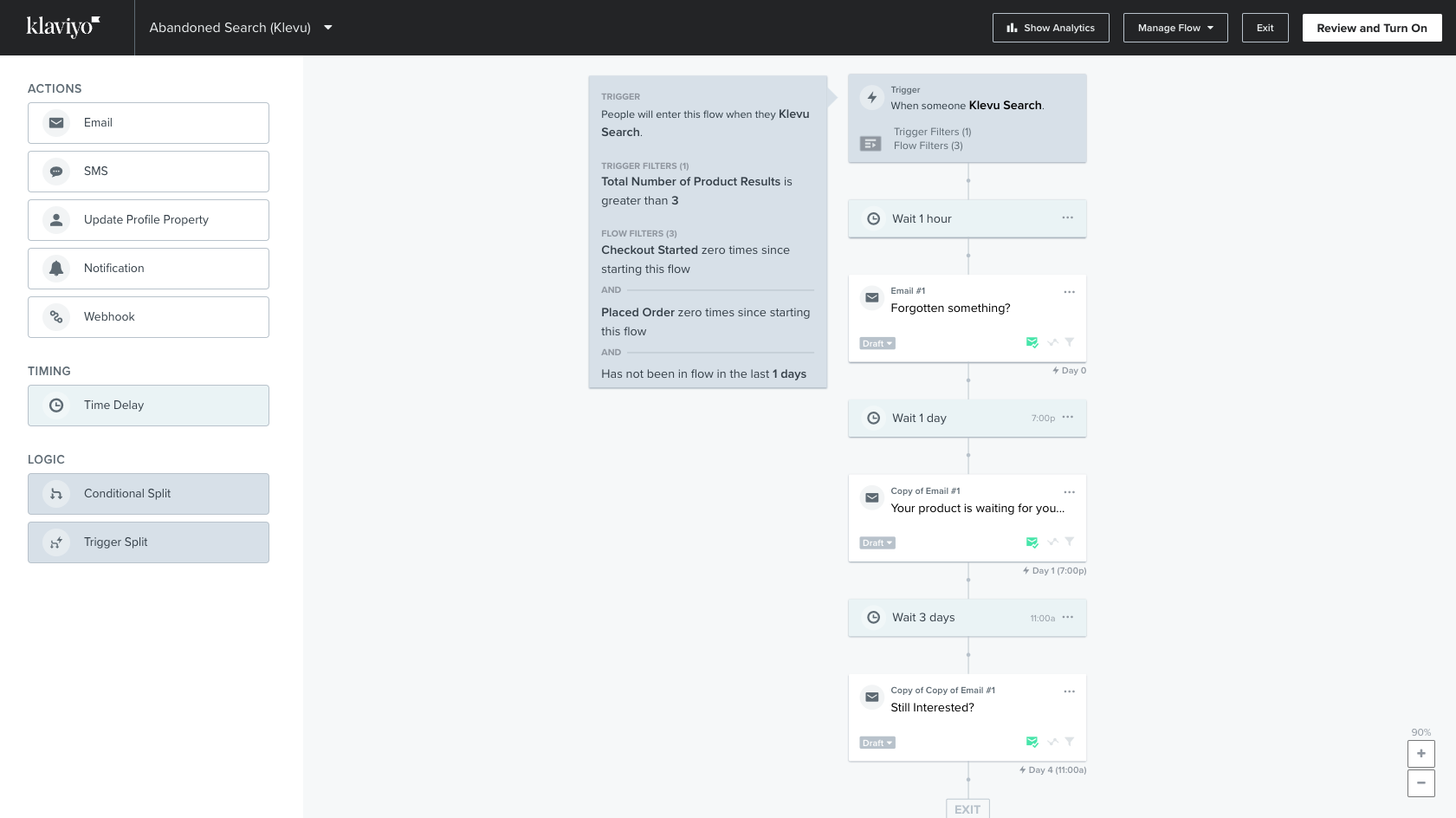The image size is (1456, 818).
Task: Open Draft status dropdown on Forgotten something? email
Action: tap(877, 344)
